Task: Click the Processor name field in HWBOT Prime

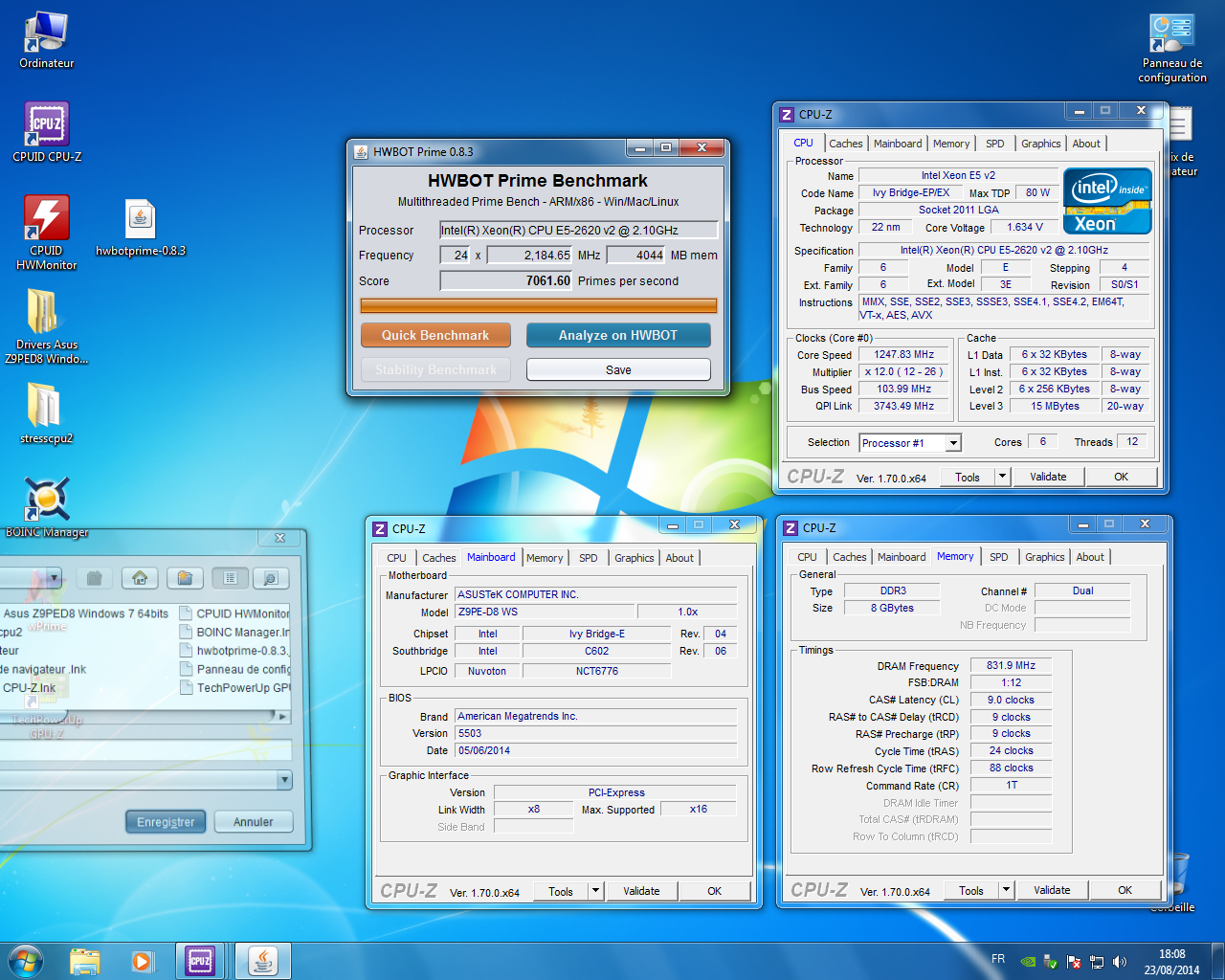Action: click(578, 230)
